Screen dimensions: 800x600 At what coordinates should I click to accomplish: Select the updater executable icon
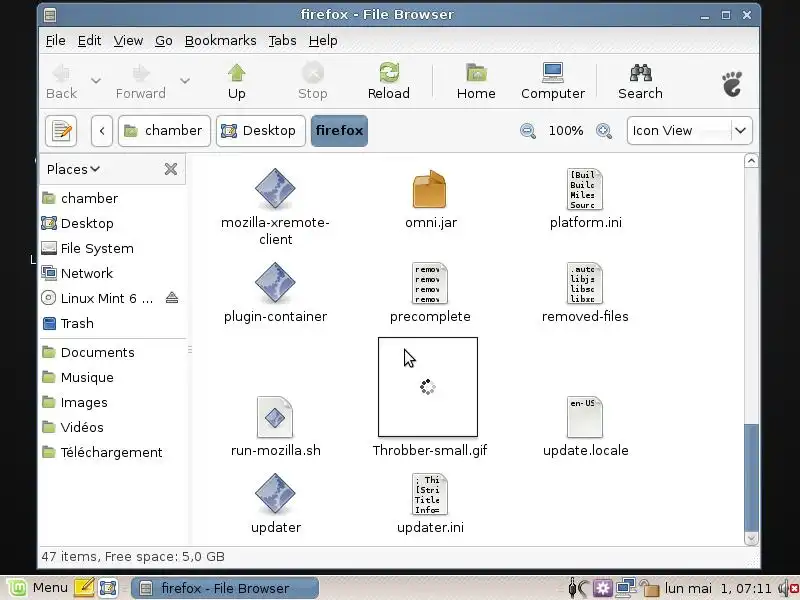point(275,494)
